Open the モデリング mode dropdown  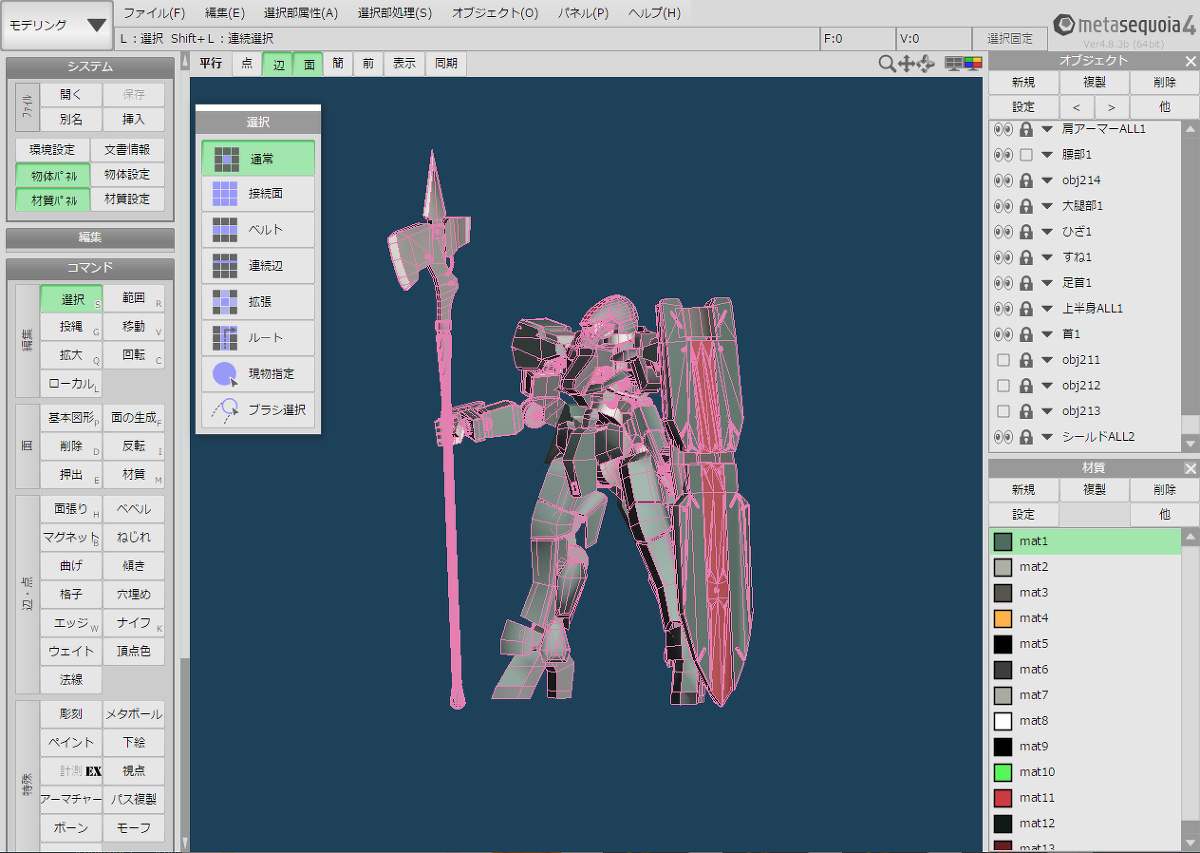point(56,25)
